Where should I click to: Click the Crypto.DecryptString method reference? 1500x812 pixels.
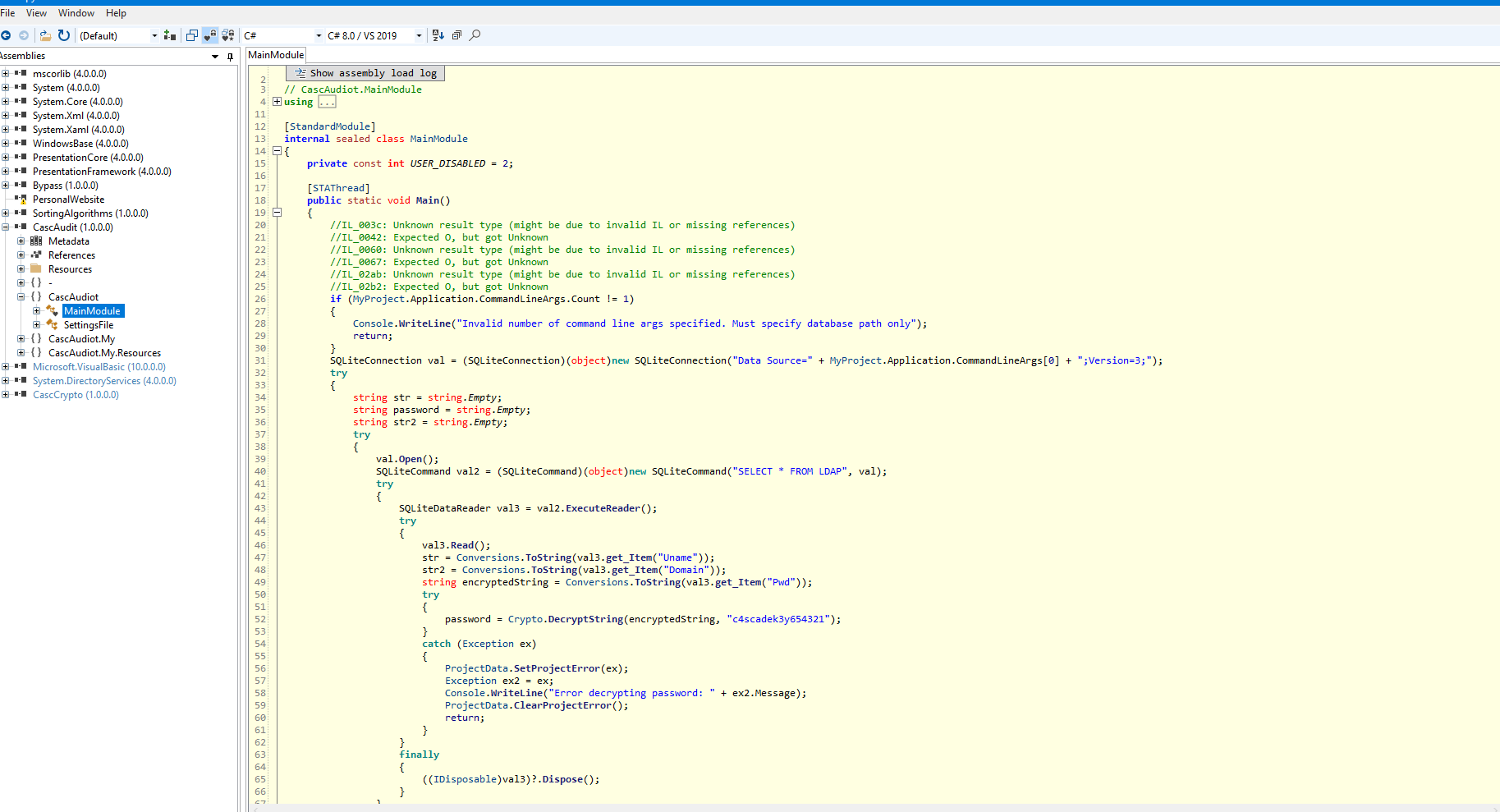click(x=585, y=619)
